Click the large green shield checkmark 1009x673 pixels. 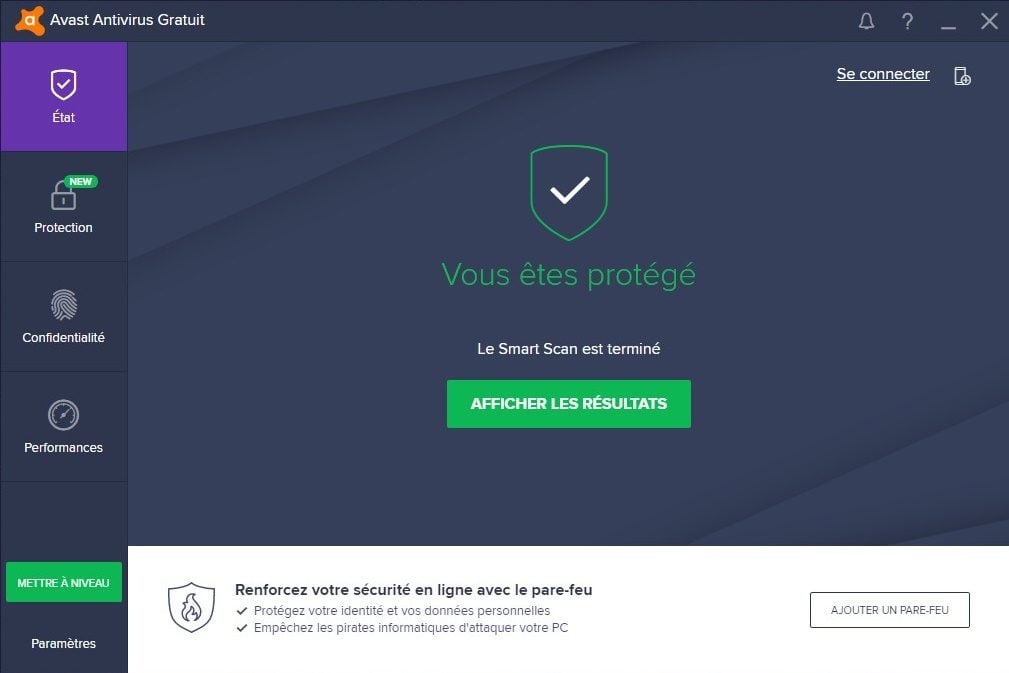[x=569, y=193]
